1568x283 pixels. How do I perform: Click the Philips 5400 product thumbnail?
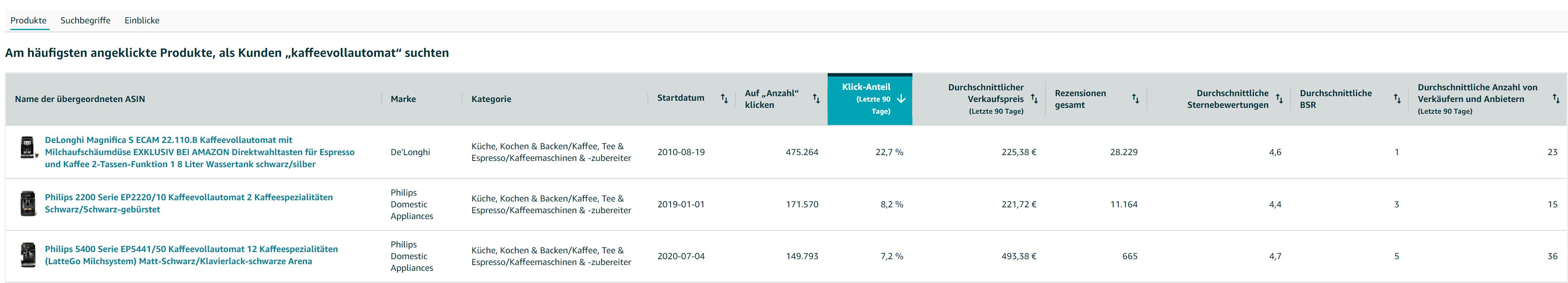pos(28,255)
